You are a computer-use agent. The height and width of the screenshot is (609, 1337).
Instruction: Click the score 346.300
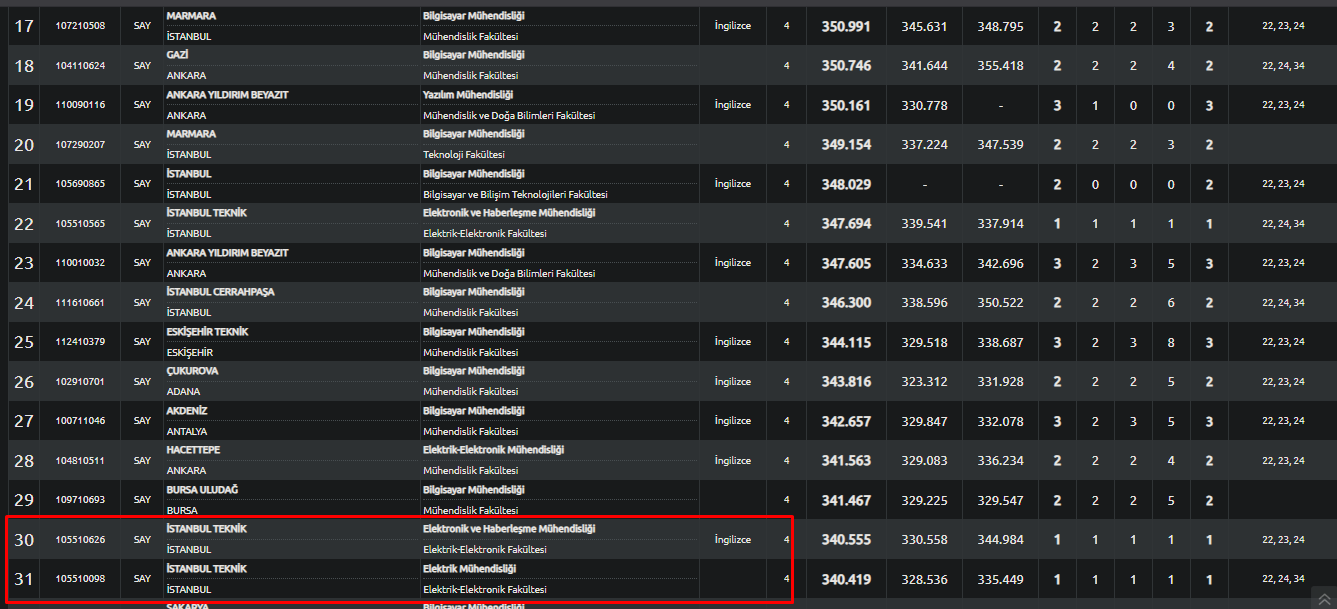point(846,302)
